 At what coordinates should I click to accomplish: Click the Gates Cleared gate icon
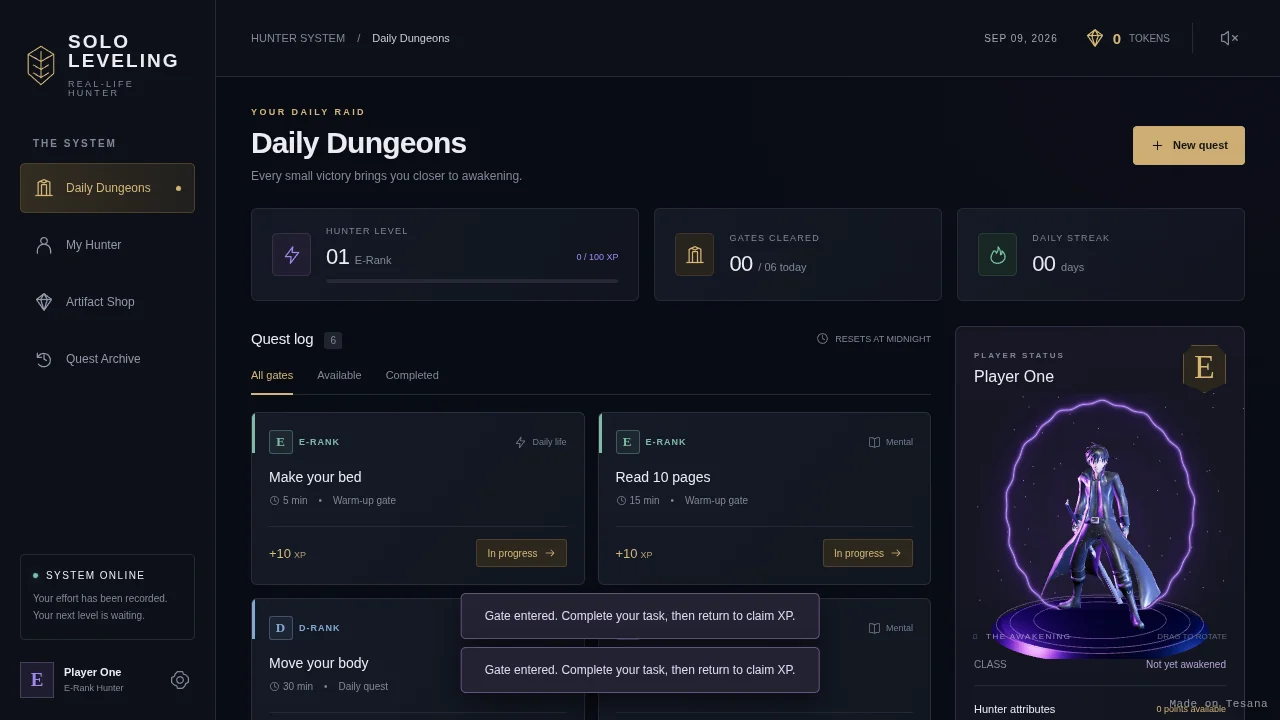pos(695,255)
